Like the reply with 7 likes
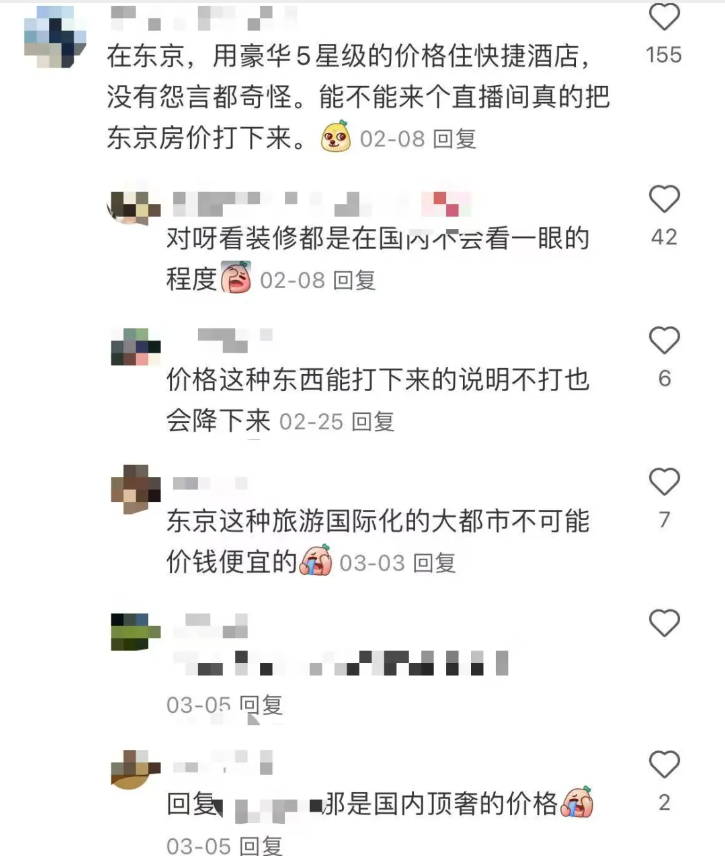 (665, 482)
